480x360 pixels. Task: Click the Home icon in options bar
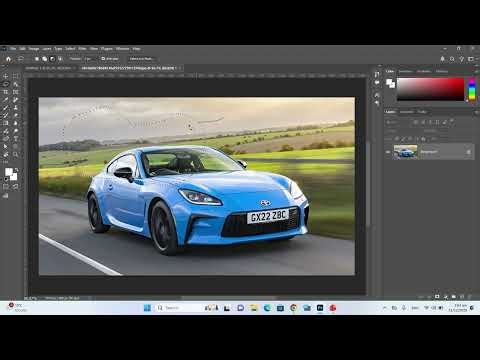click(x=8, y=59)
